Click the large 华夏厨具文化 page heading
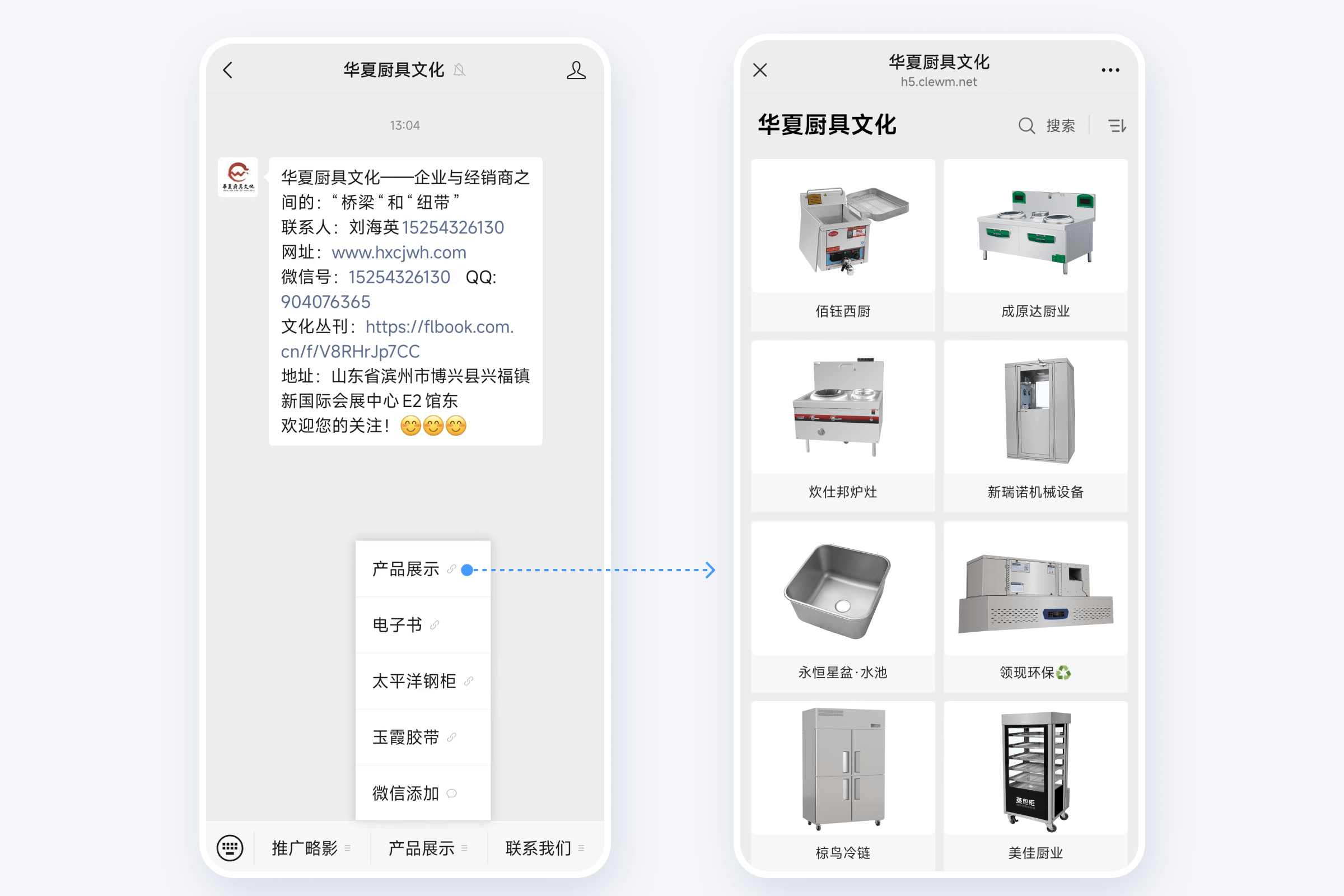The image size is (1344, 896). pos(827,124)
